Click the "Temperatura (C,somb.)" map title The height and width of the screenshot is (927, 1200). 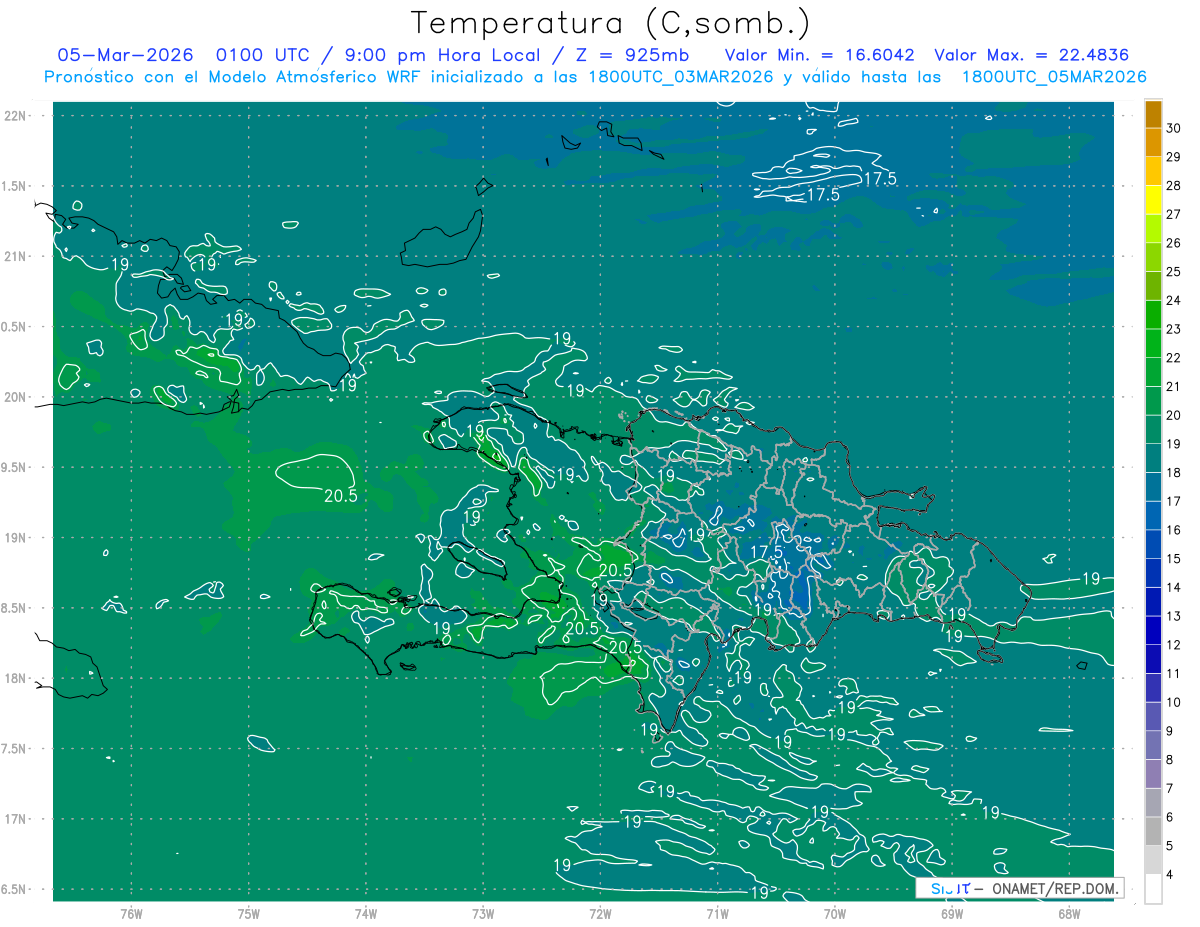(x=611, y=23)
